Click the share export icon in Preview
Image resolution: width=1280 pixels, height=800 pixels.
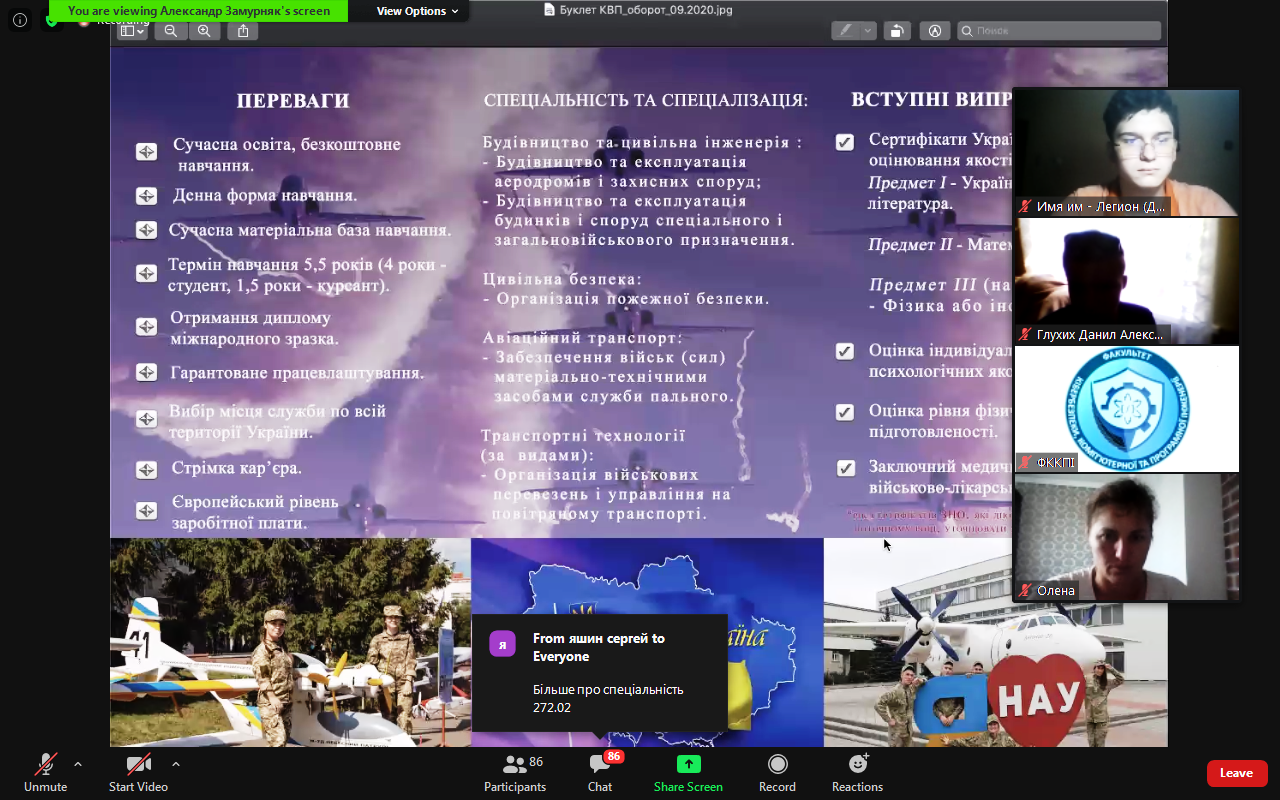coord(243,31)
